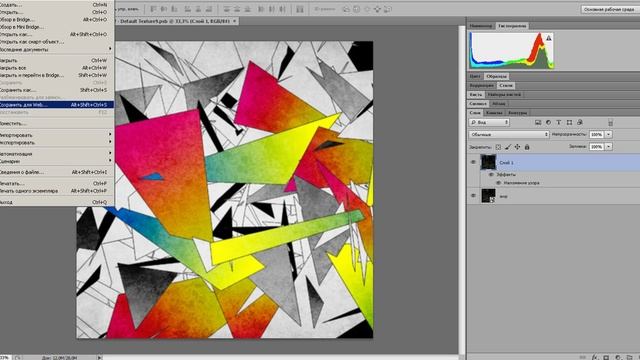Open the blend mode dropdown Обычные

(x=509, y=134)
